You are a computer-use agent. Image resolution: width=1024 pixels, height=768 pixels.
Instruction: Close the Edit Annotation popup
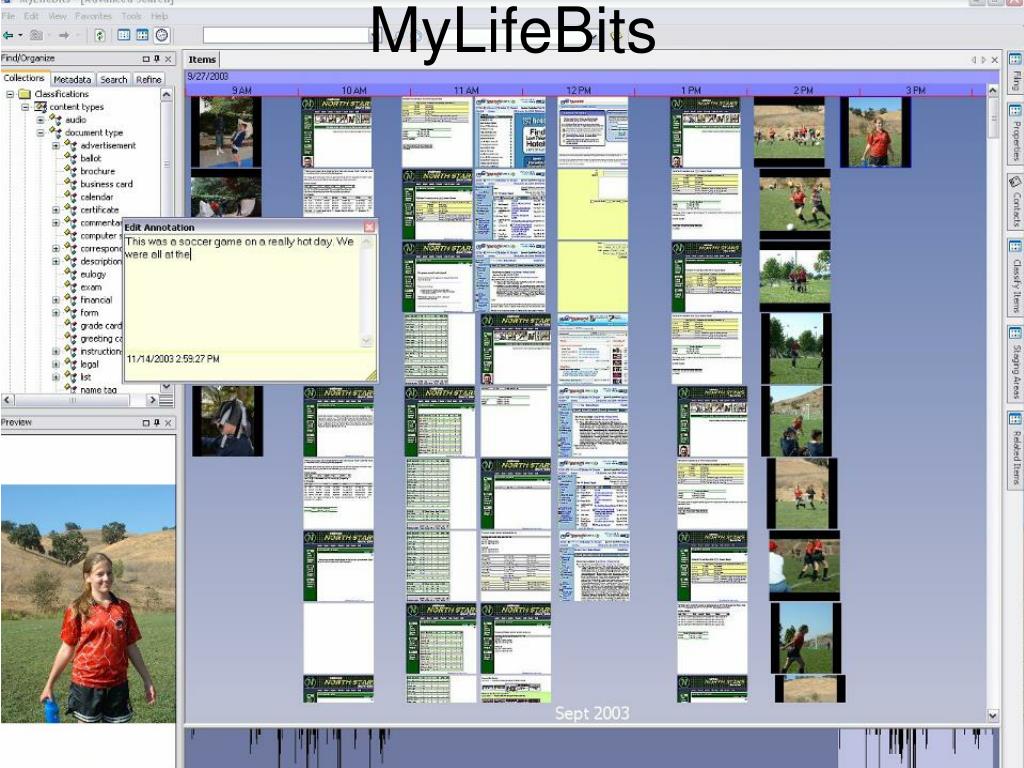[x=370, y=227]
